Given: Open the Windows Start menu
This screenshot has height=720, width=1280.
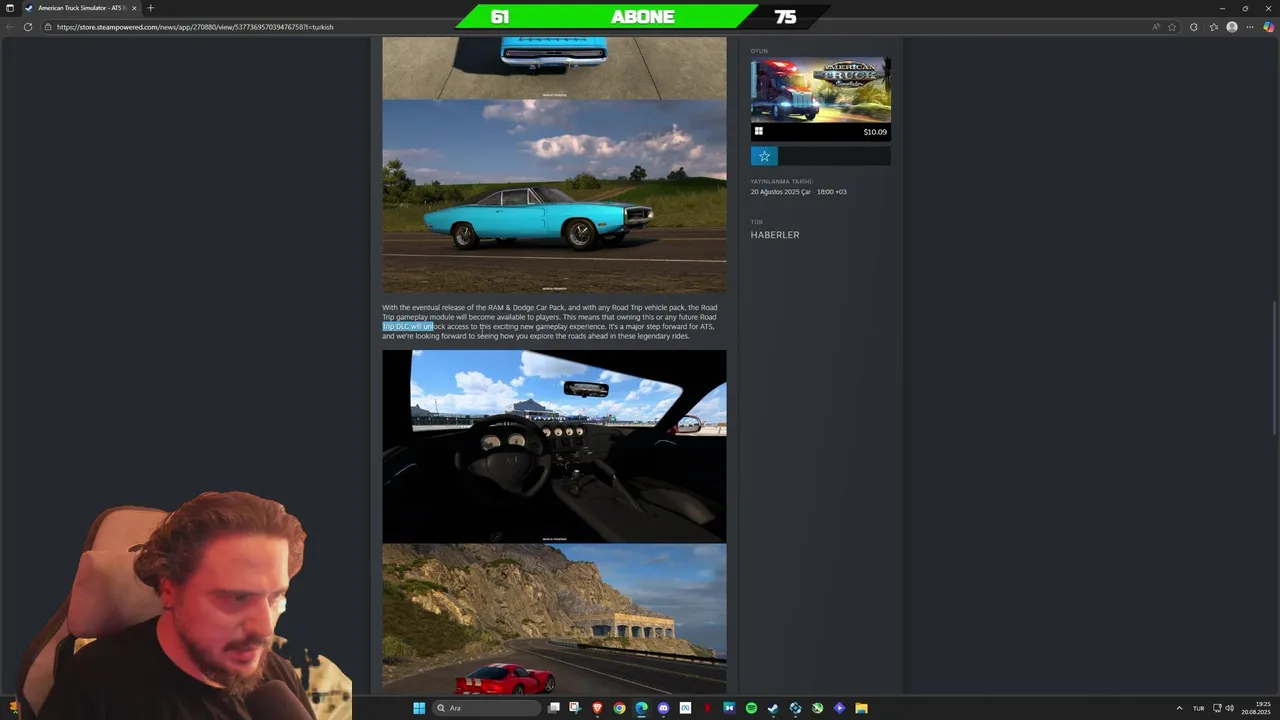Looking at the screenshot, I should pos(419,708).
